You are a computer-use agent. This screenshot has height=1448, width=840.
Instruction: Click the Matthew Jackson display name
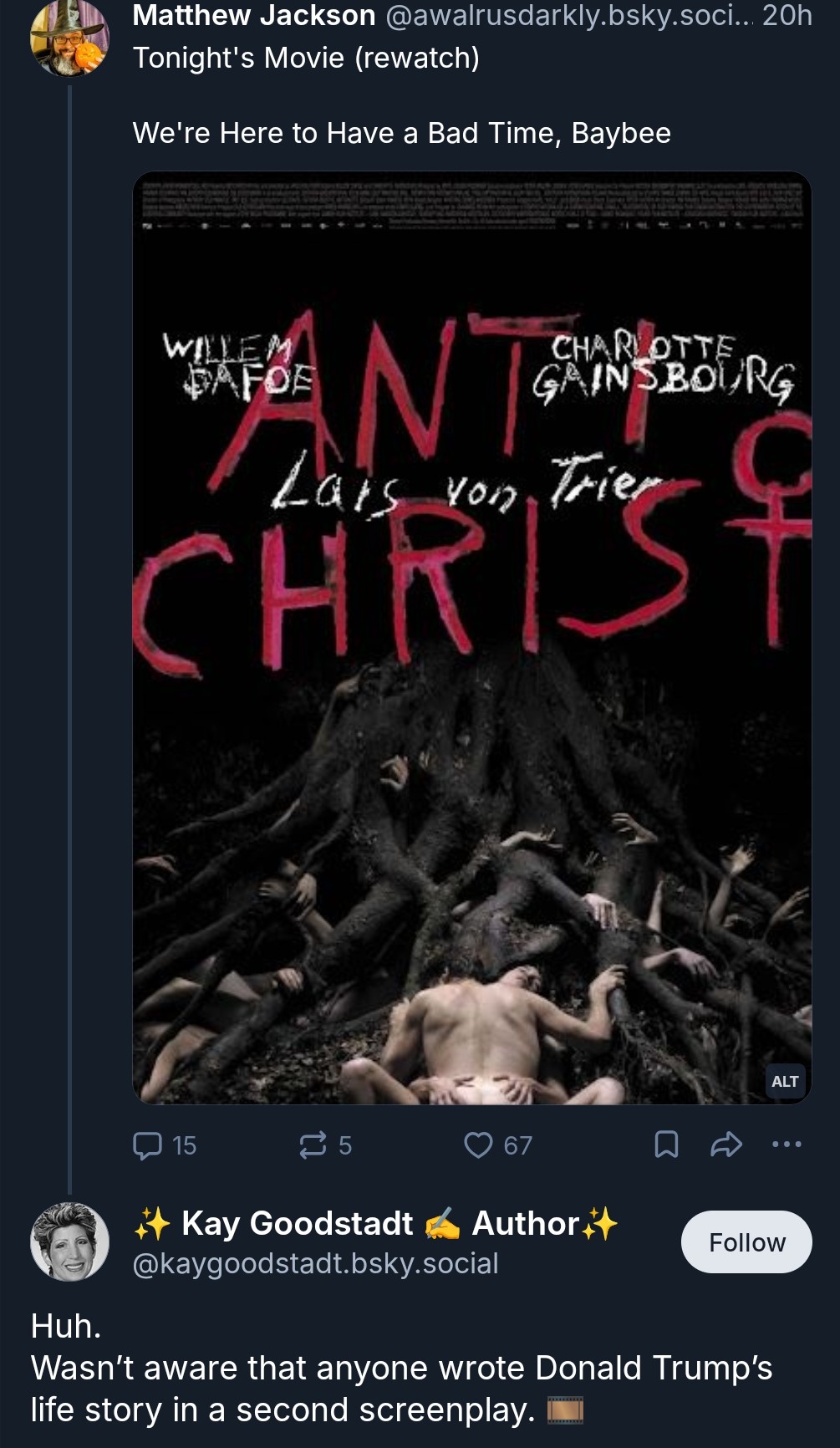pos(254,15)
